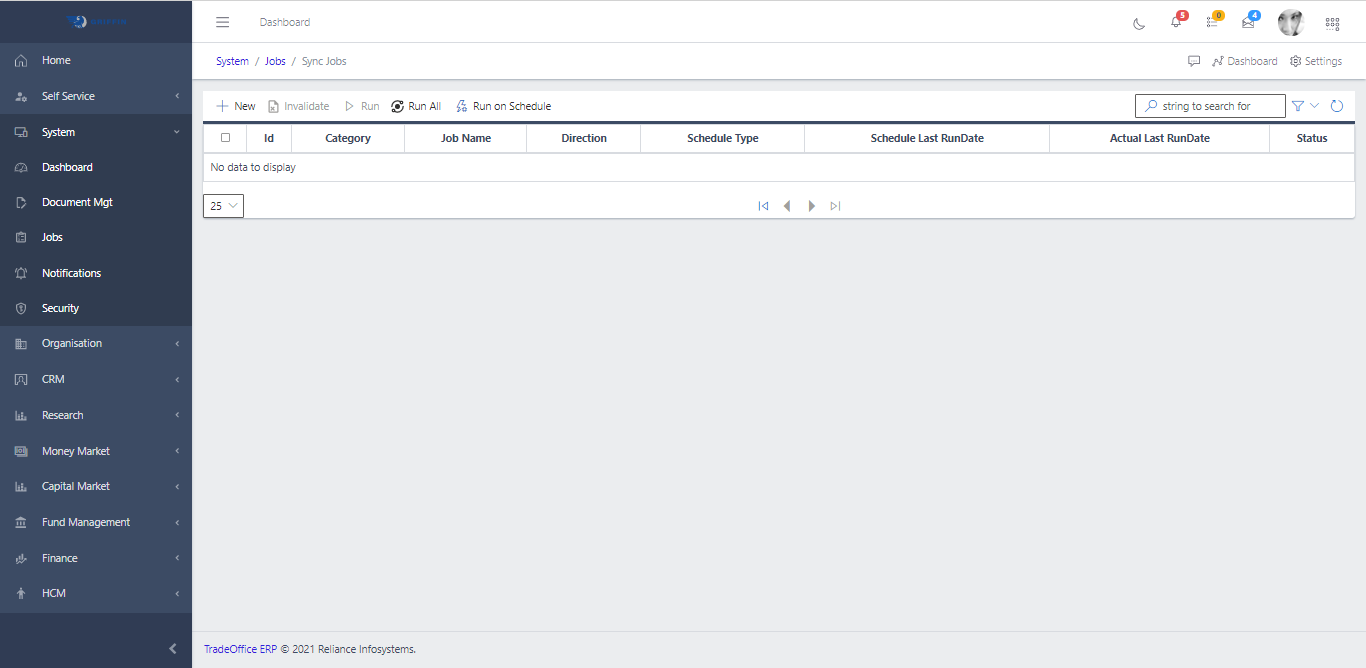Click the New button

[x=236, y=106]
